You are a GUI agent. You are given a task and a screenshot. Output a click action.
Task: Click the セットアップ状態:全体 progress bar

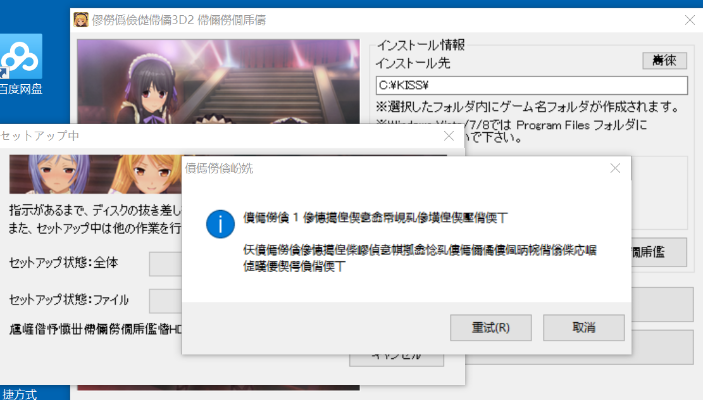pos(165,263)
